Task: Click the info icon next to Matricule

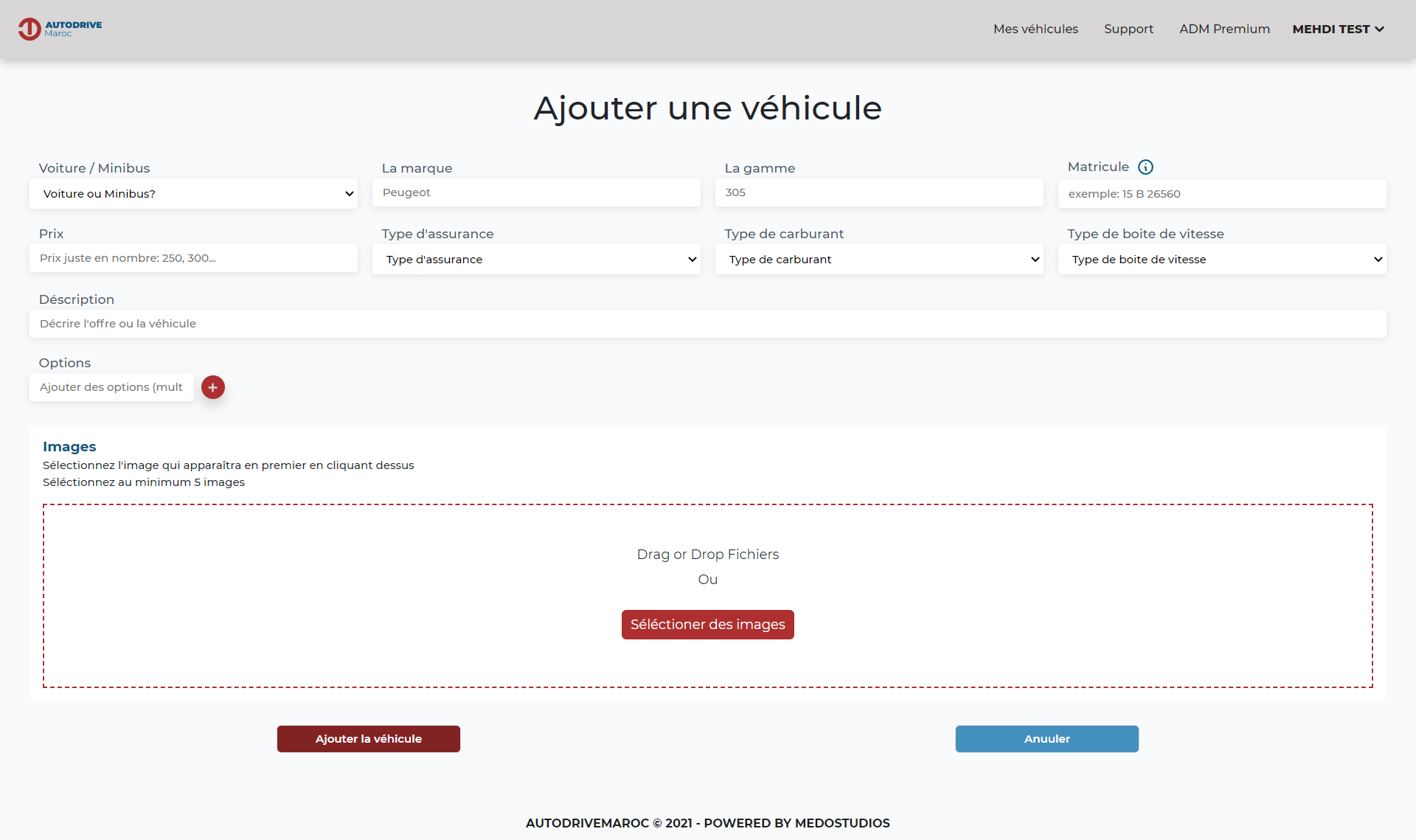Action: click(x=1148, y=168)
